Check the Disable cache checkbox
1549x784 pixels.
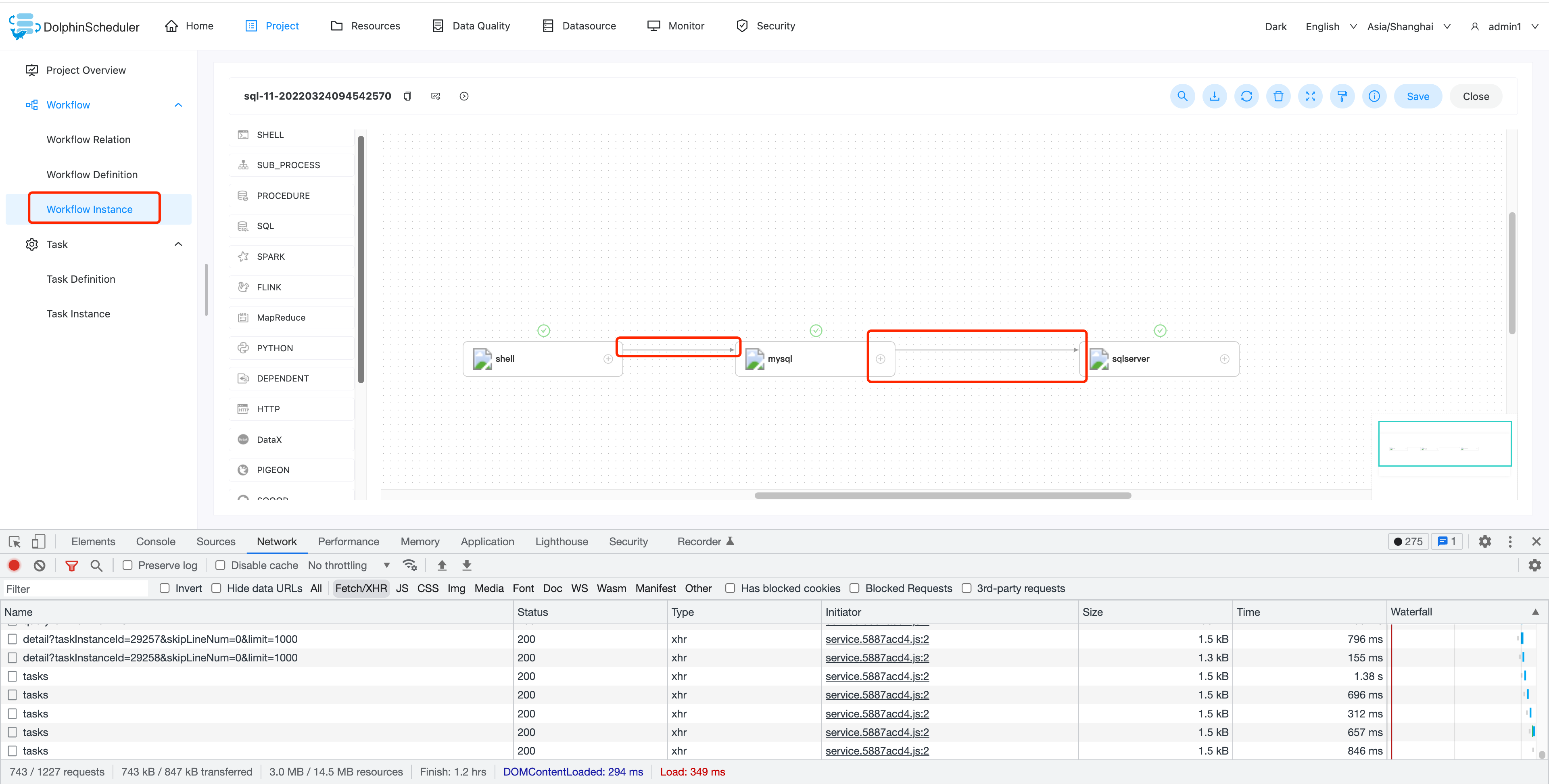[x=221, y=565]
